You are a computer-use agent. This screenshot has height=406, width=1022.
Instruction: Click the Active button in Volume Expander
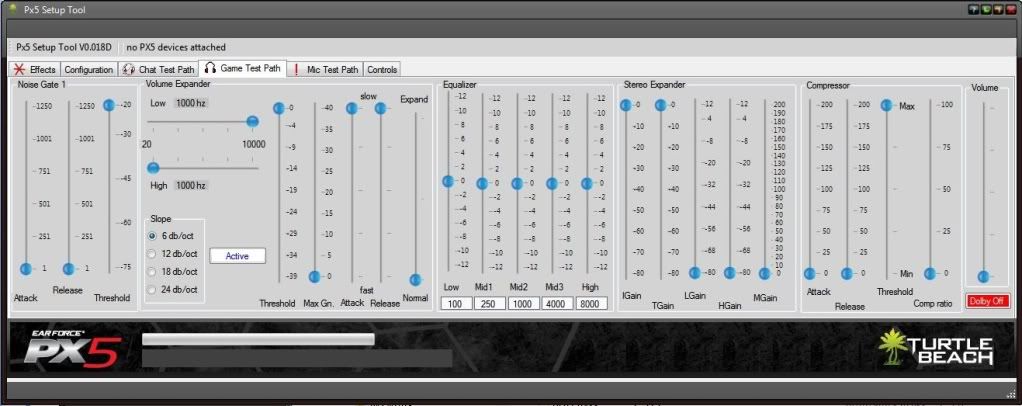(237, 256)
